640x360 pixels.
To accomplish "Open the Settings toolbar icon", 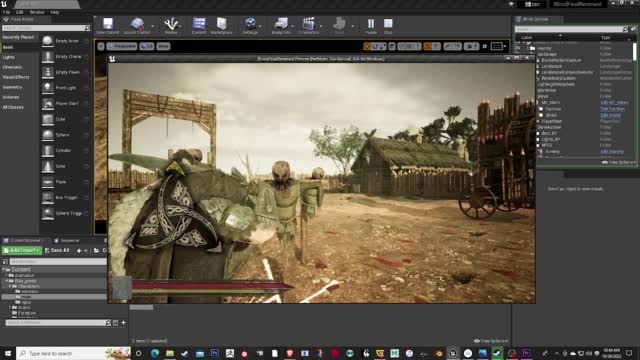I will point(250,25).
